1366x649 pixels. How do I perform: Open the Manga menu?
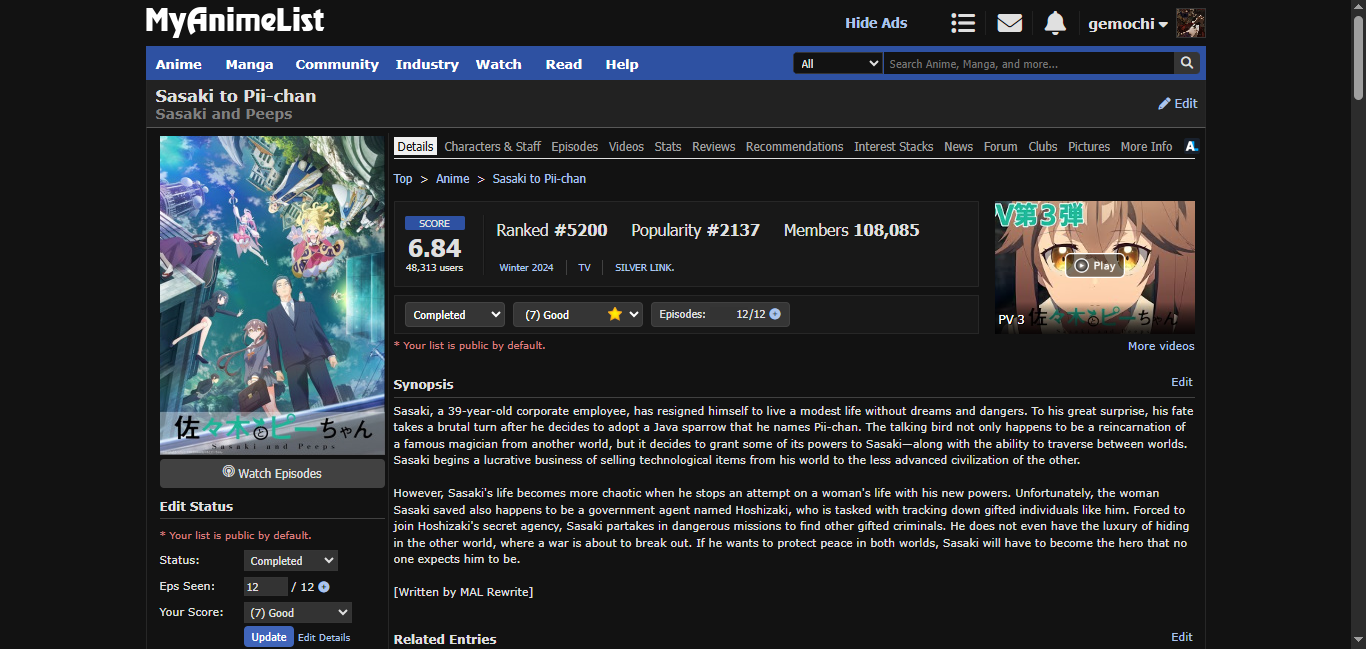[250, 64]
